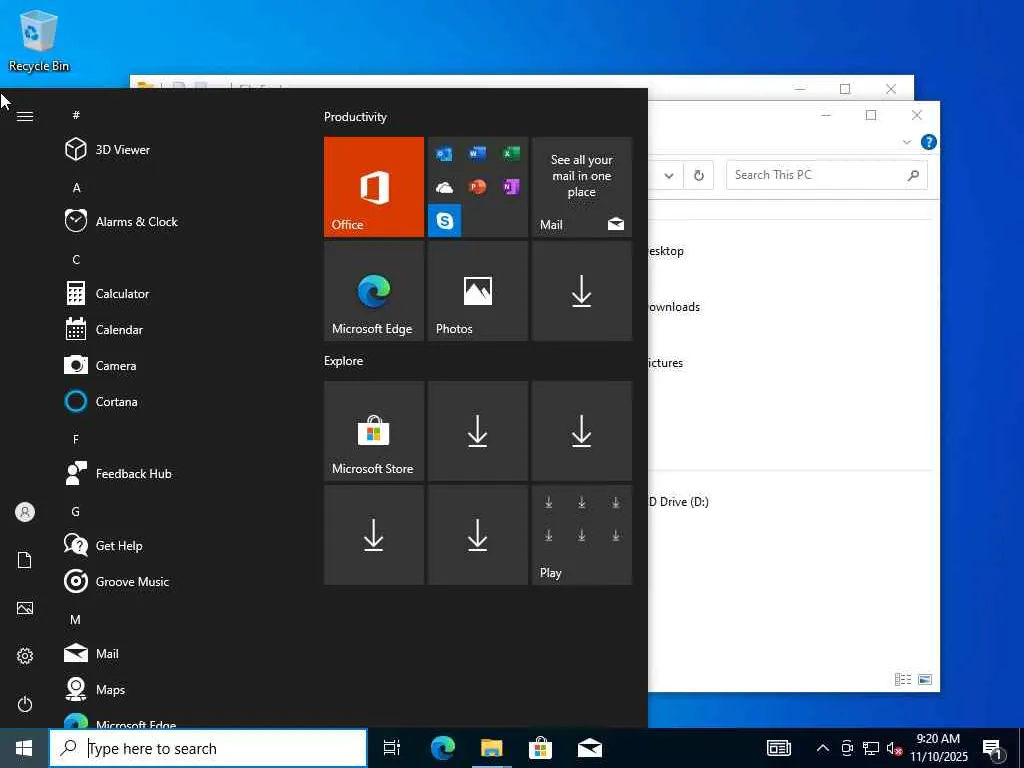The height and width of the screenshot is (768, 1024).
Task: Select the Desktop folder in Explorer
Action: pyautogui.click(x=665, y=251)
